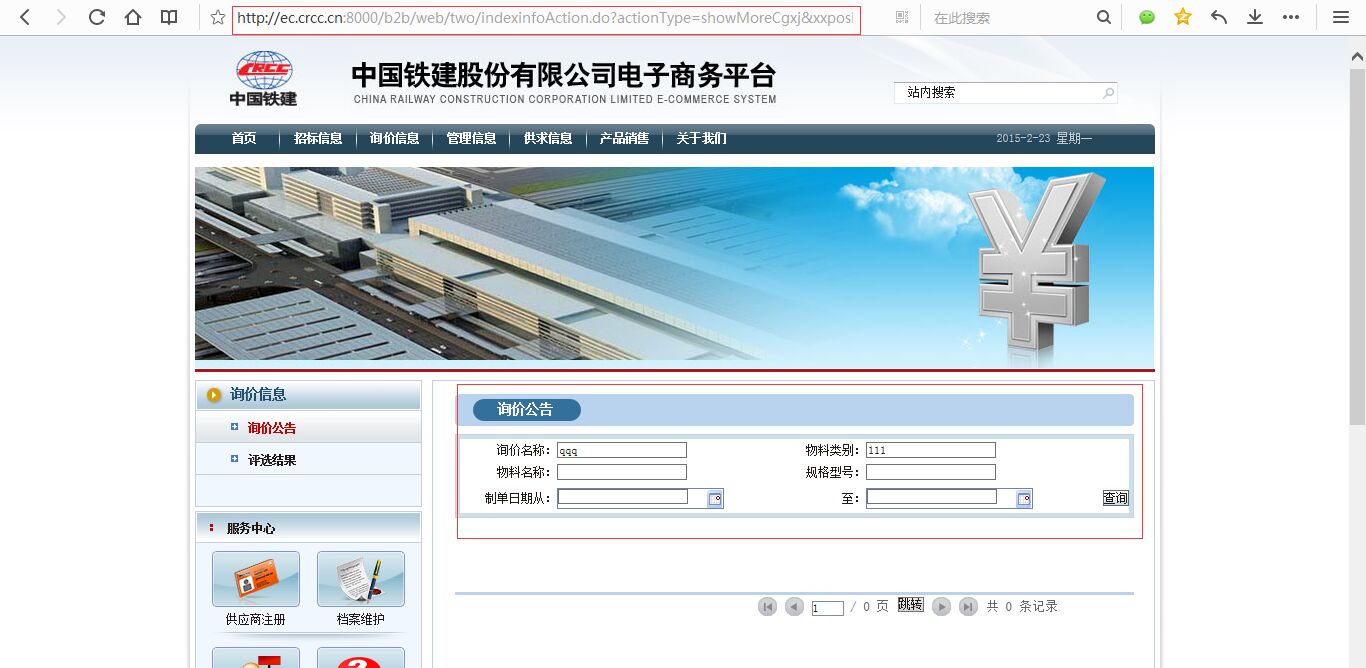Focus the 询价名称 input field
Screen dimensions: 1366x668
622,450
